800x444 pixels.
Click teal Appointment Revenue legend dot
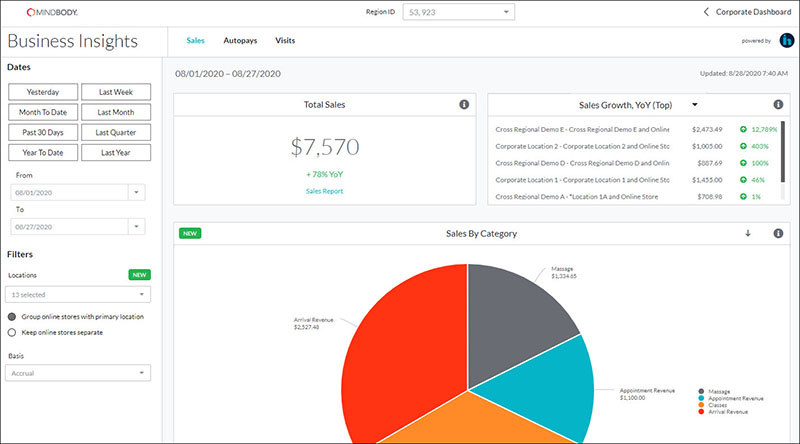(x=701, y=398)
